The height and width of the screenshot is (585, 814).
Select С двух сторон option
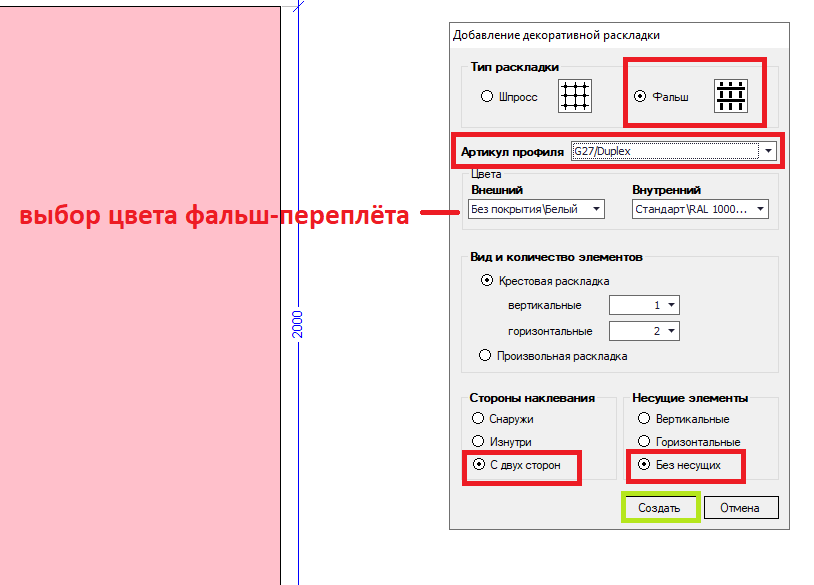click(481, 465)
